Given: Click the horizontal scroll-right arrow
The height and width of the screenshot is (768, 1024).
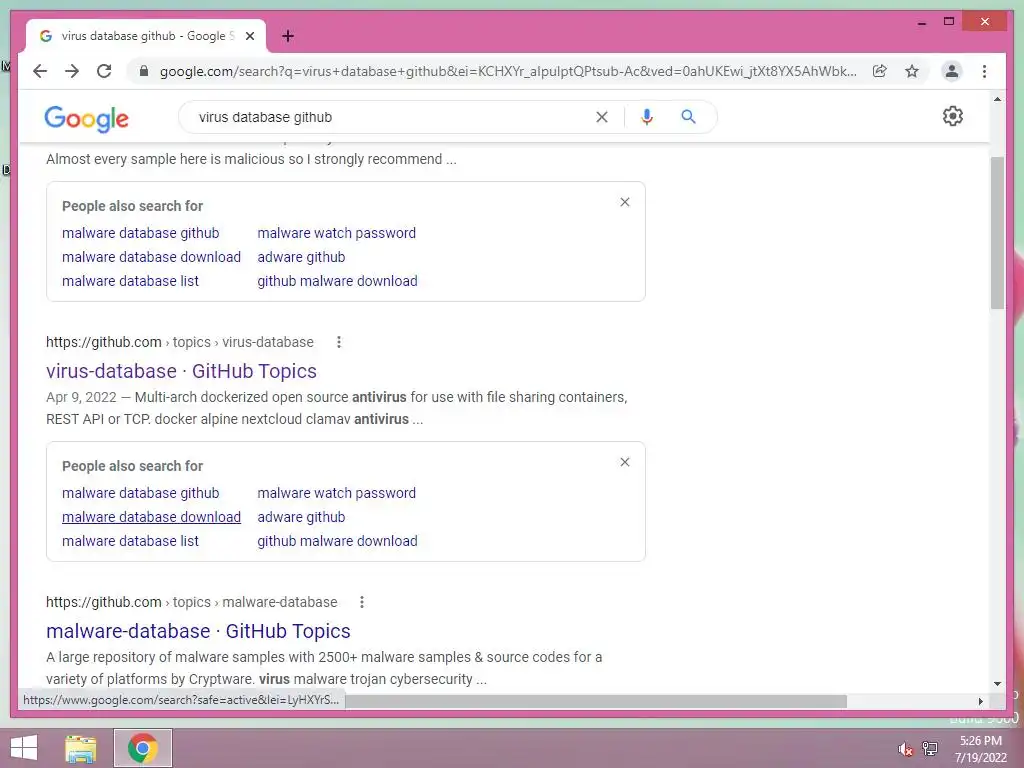Looking at the screenshot, I should point(980,701).
